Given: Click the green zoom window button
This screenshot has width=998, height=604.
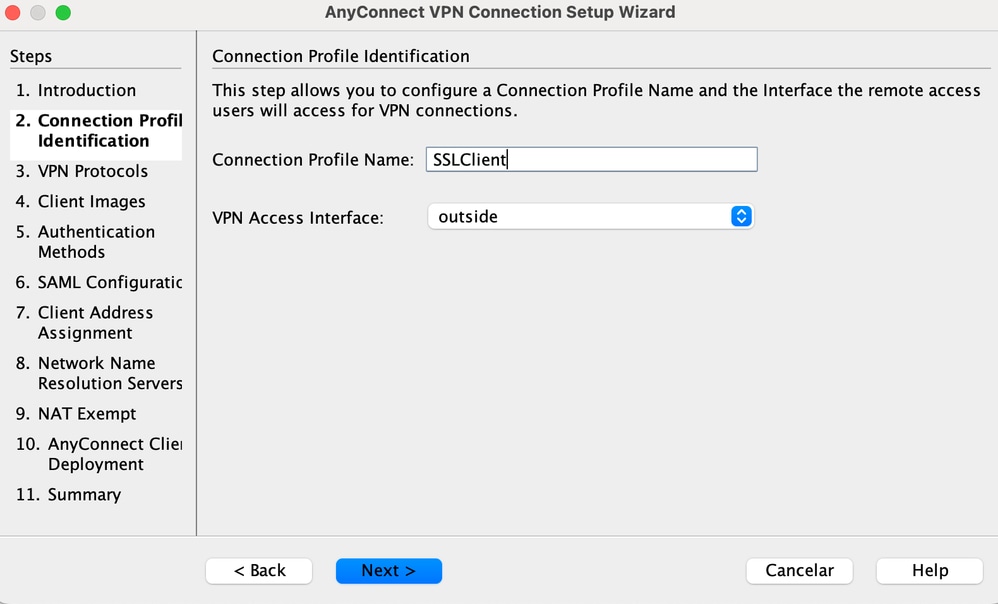Looking at the screenshot, I should (x=63, y=13).
